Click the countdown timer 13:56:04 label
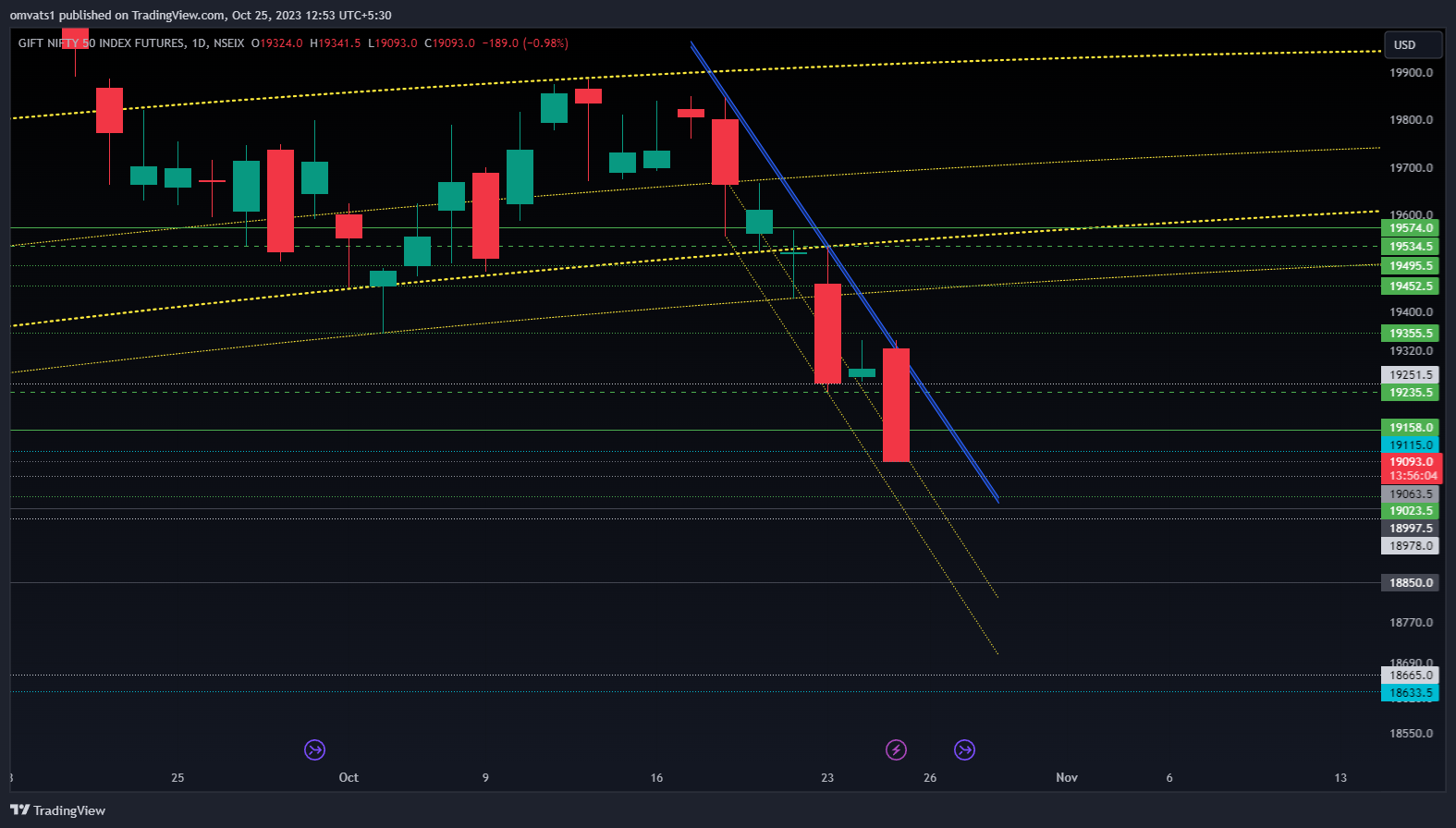 point(1411,476)
